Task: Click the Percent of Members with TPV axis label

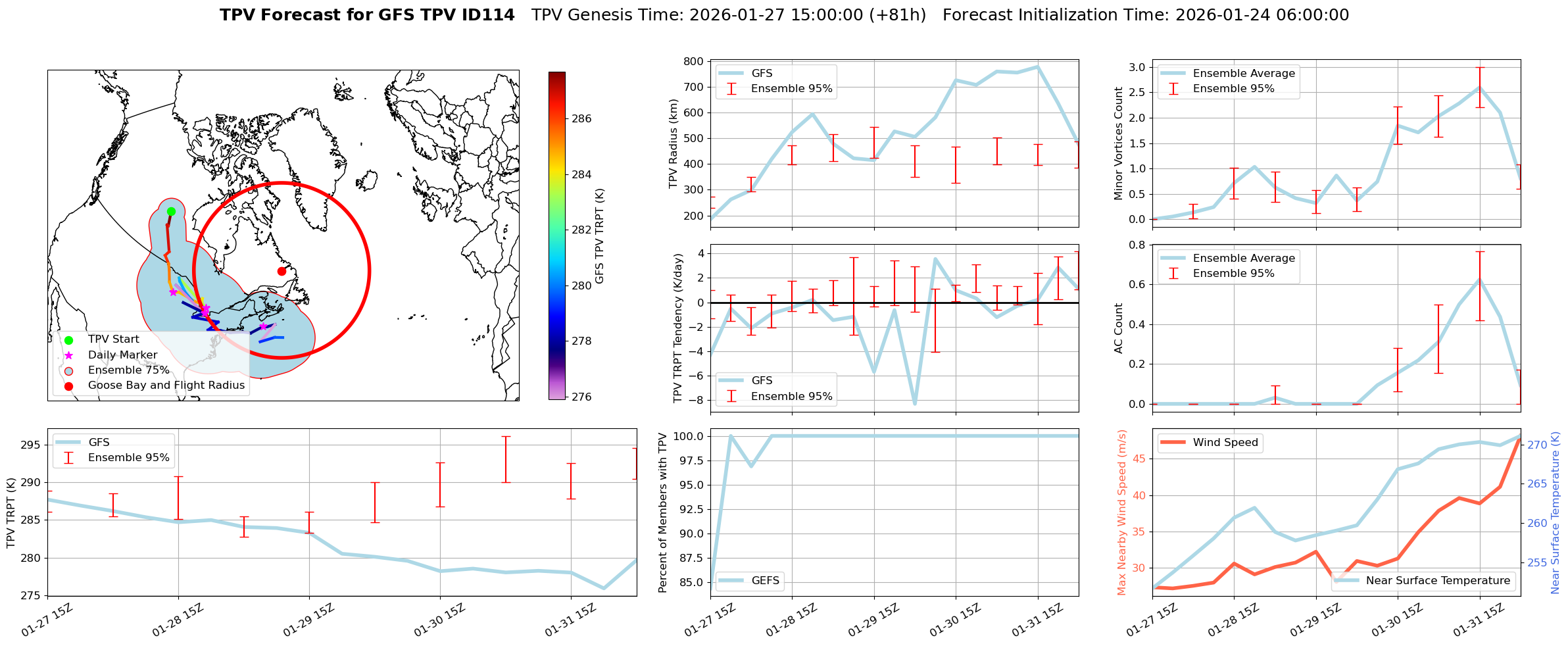Action: point(662,512)
